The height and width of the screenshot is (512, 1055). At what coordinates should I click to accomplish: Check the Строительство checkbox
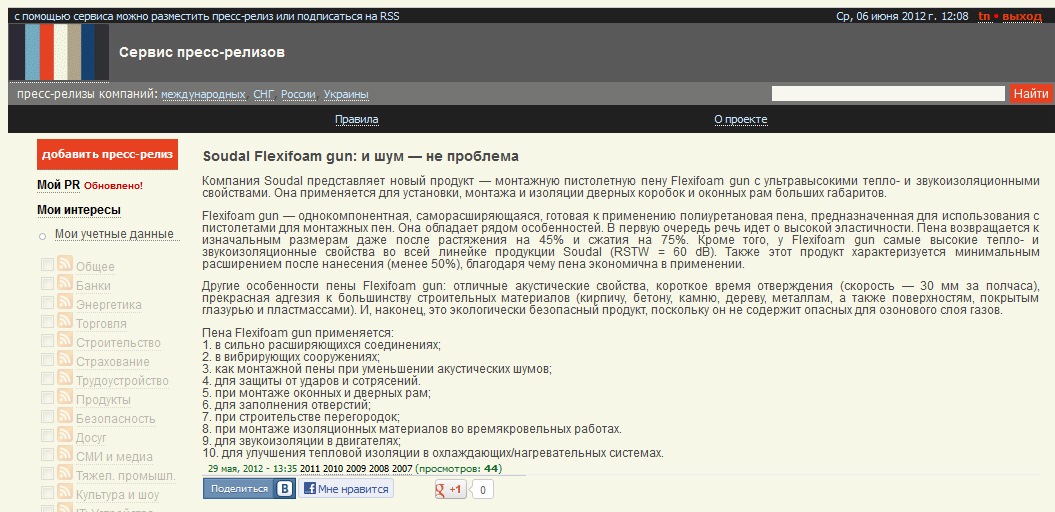click(47, 340)
